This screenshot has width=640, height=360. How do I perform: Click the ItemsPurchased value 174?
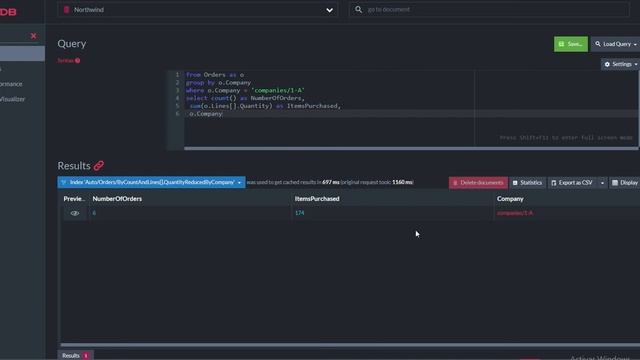pos(300,213)
